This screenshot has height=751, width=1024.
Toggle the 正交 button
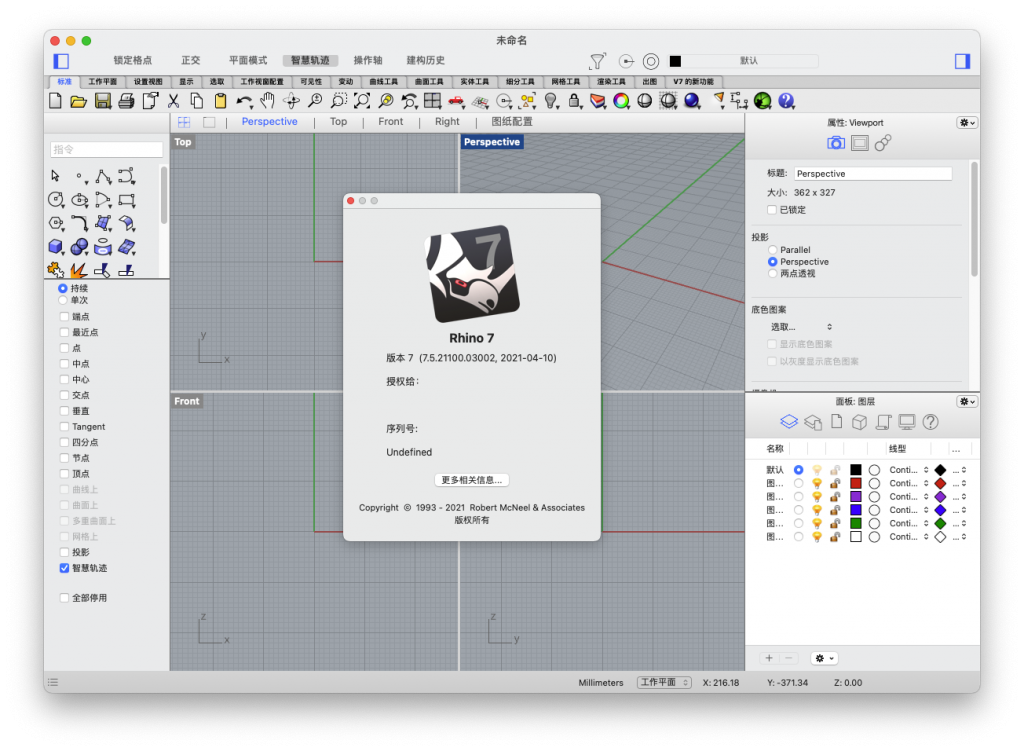coord(191,60)
